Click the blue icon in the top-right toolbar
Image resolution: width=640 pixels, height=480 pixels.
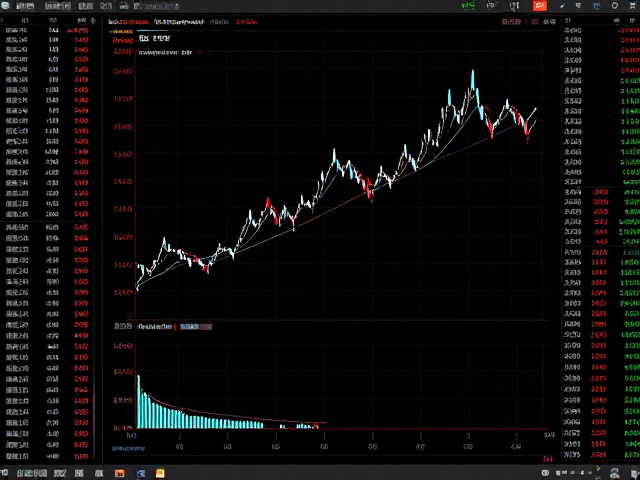[597, 6]
